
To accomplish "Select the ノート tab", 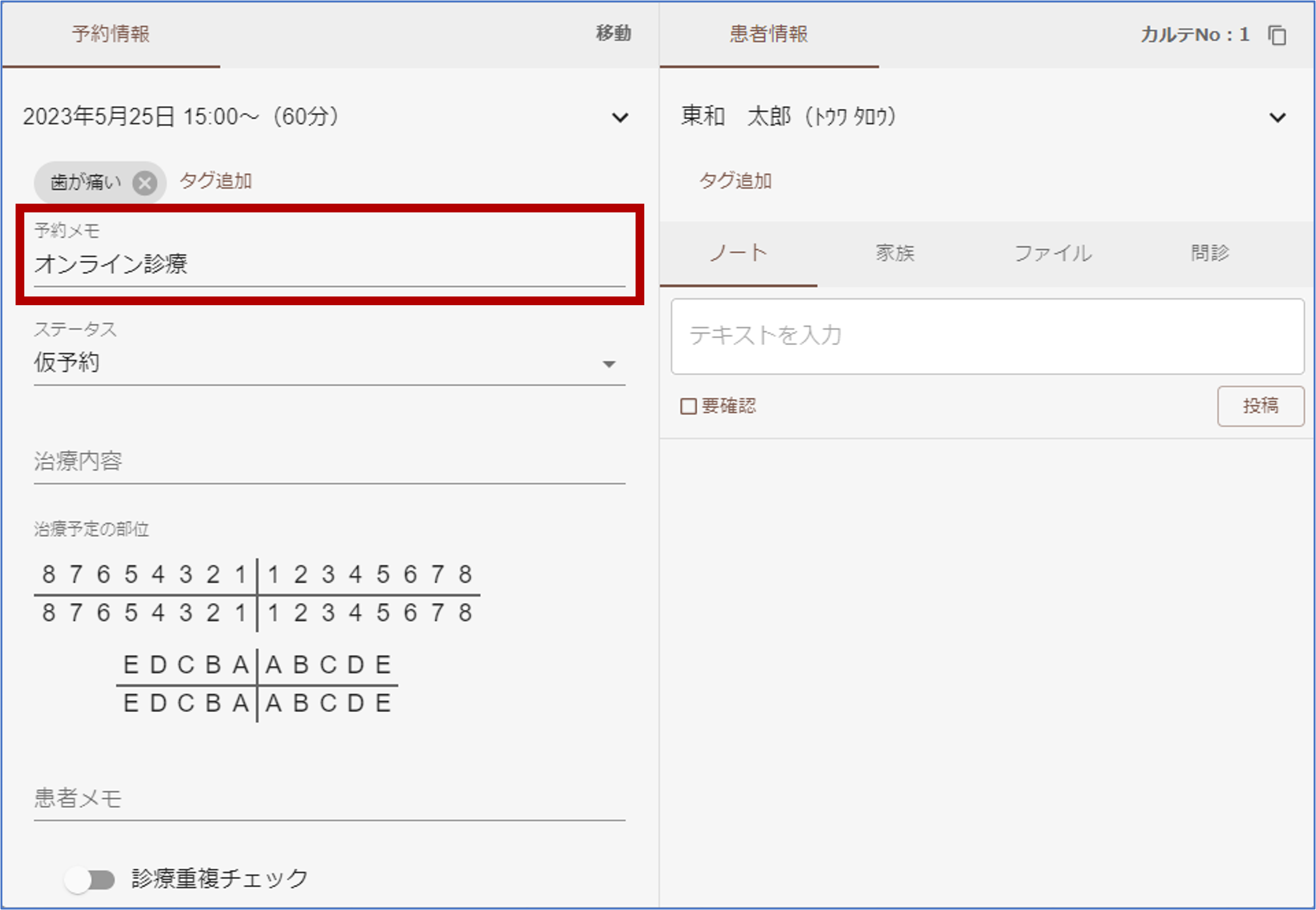I will [x=738, y=254].
